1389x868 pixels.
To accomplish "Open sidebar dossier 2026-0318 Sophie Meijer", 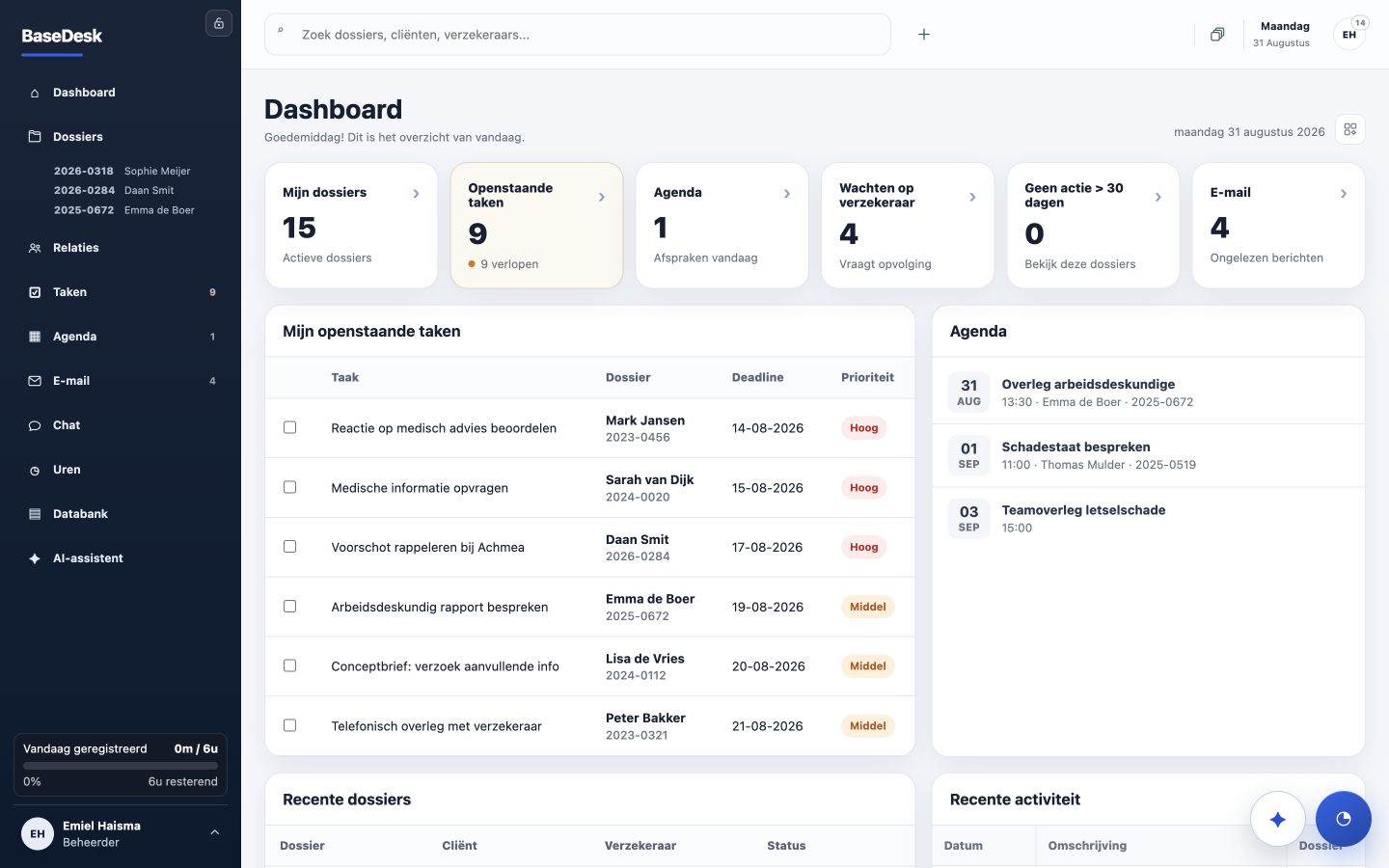I will point(123,171).
